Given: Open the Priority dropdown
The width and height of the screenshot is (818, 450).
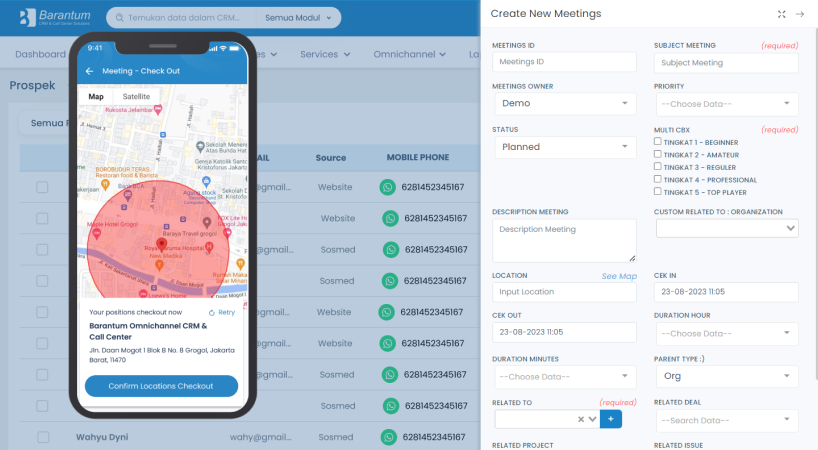Looking at the screenshot, I should 727,104.
